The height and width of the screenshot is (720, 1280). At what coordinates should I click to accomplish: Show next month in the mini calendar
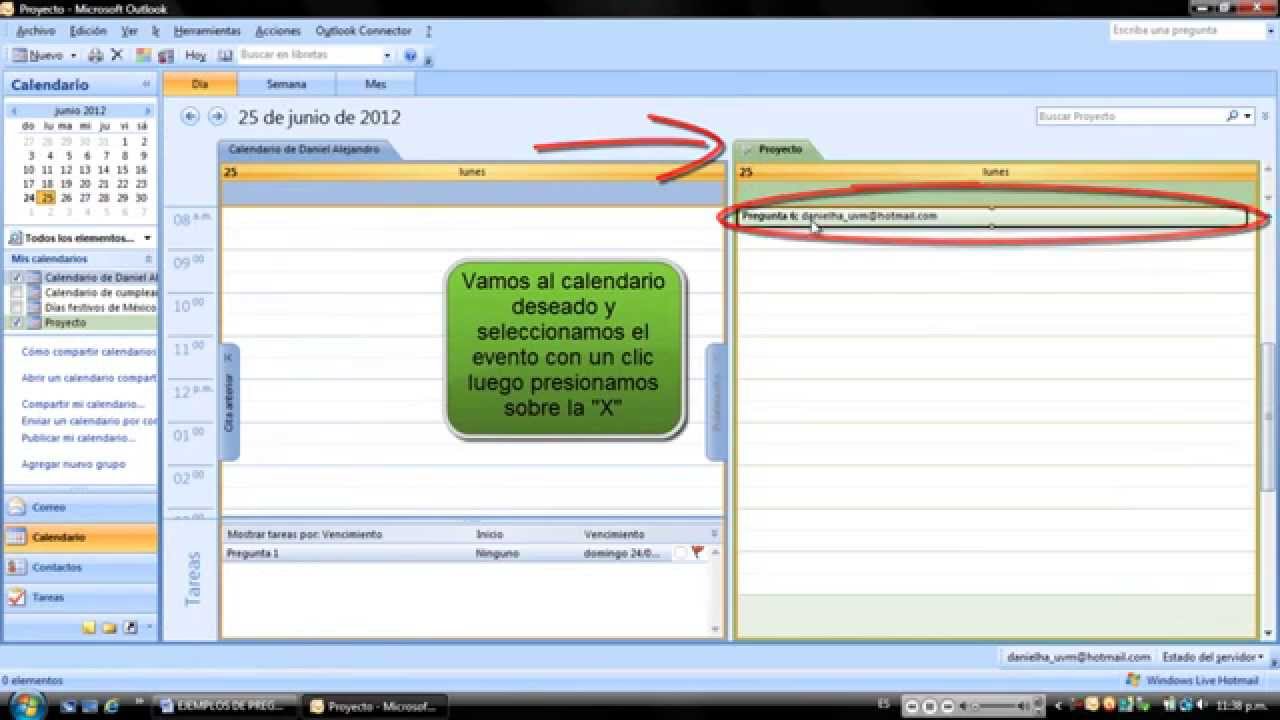[148, 111]
